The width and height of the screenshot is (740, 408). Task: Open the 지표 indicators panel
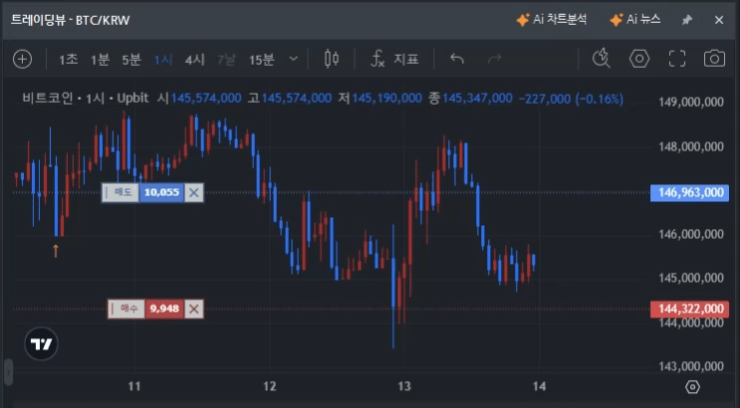pos(394,59)
